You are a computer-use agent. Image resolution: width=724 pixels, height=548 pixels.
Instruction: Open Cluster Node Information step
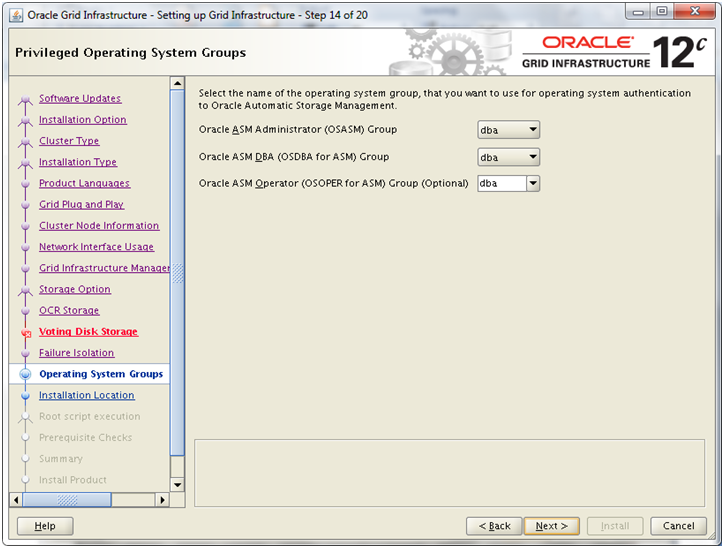(x=99, y=226)
